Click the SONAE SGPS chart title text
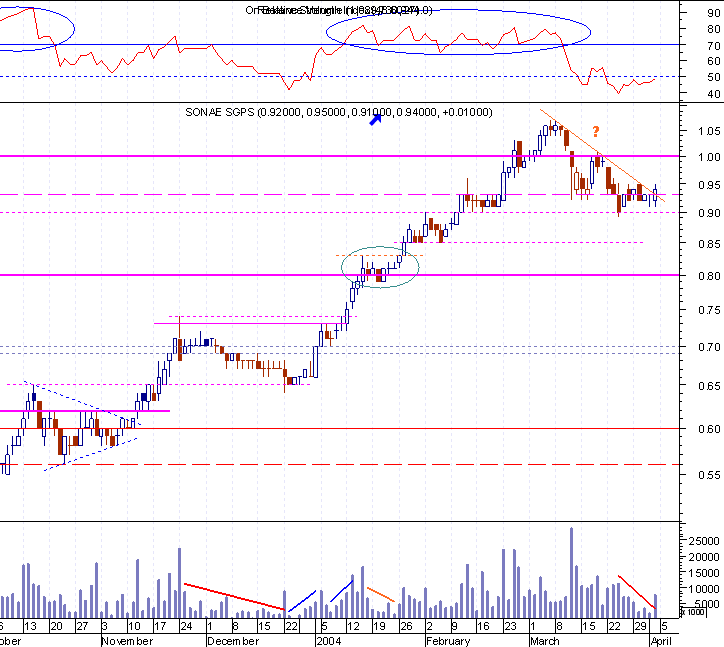 [338, 112]
